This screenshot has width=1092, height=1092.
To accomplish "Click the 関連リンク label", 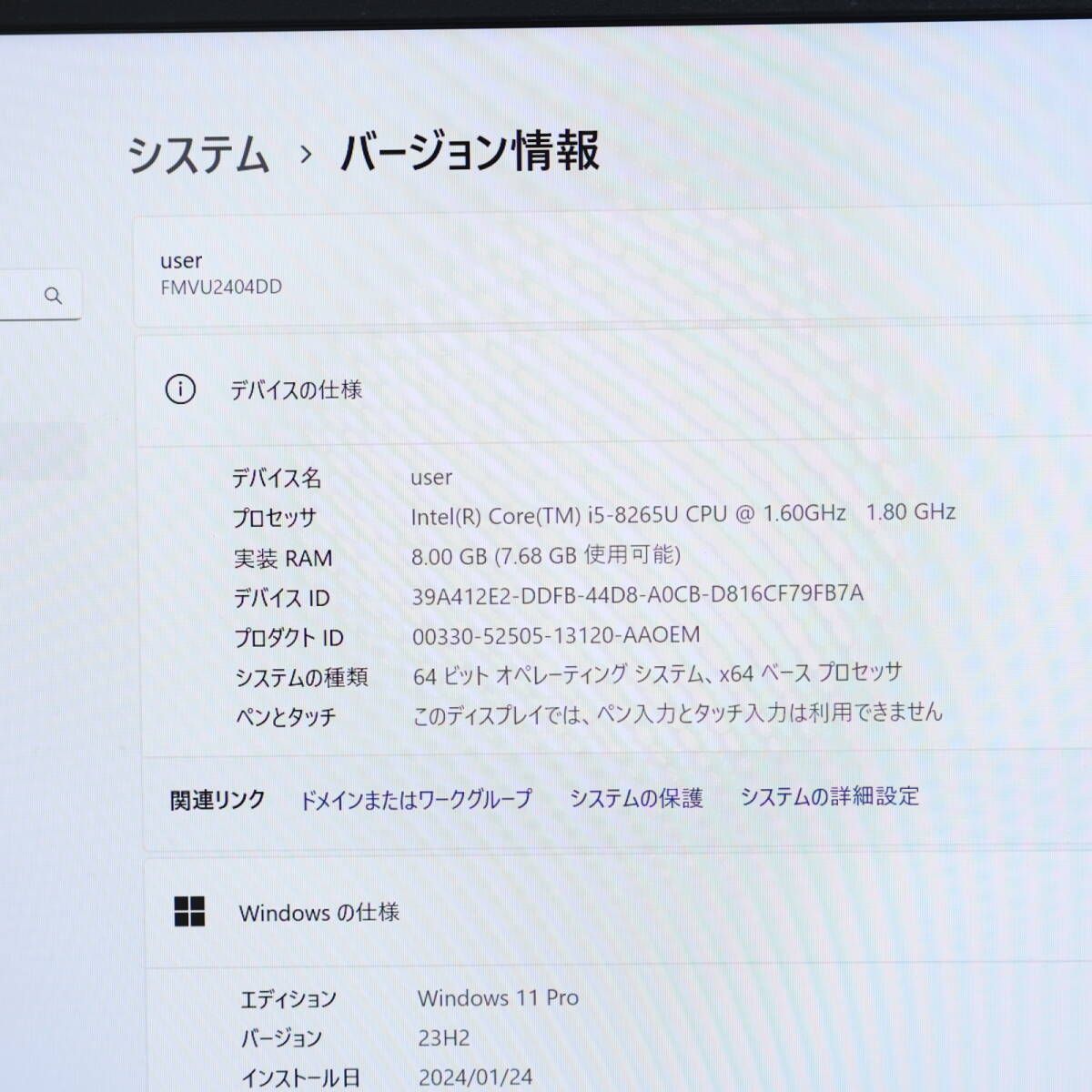I will 217,800.
